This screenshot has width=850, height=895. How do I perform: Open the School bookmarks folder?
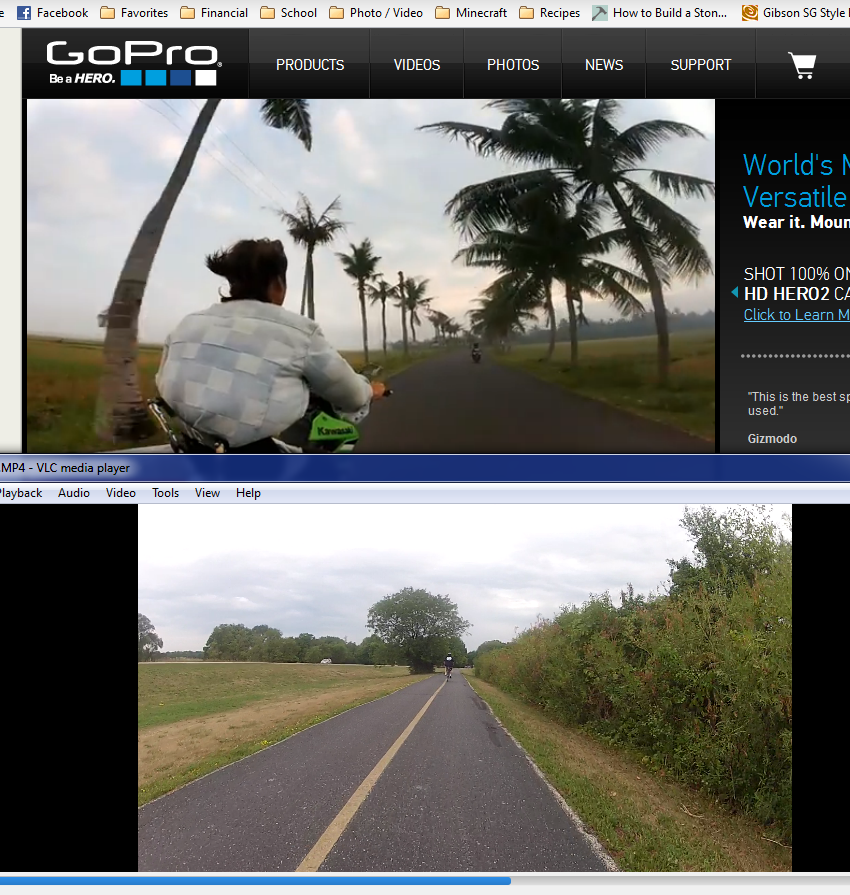click(288, 13)
